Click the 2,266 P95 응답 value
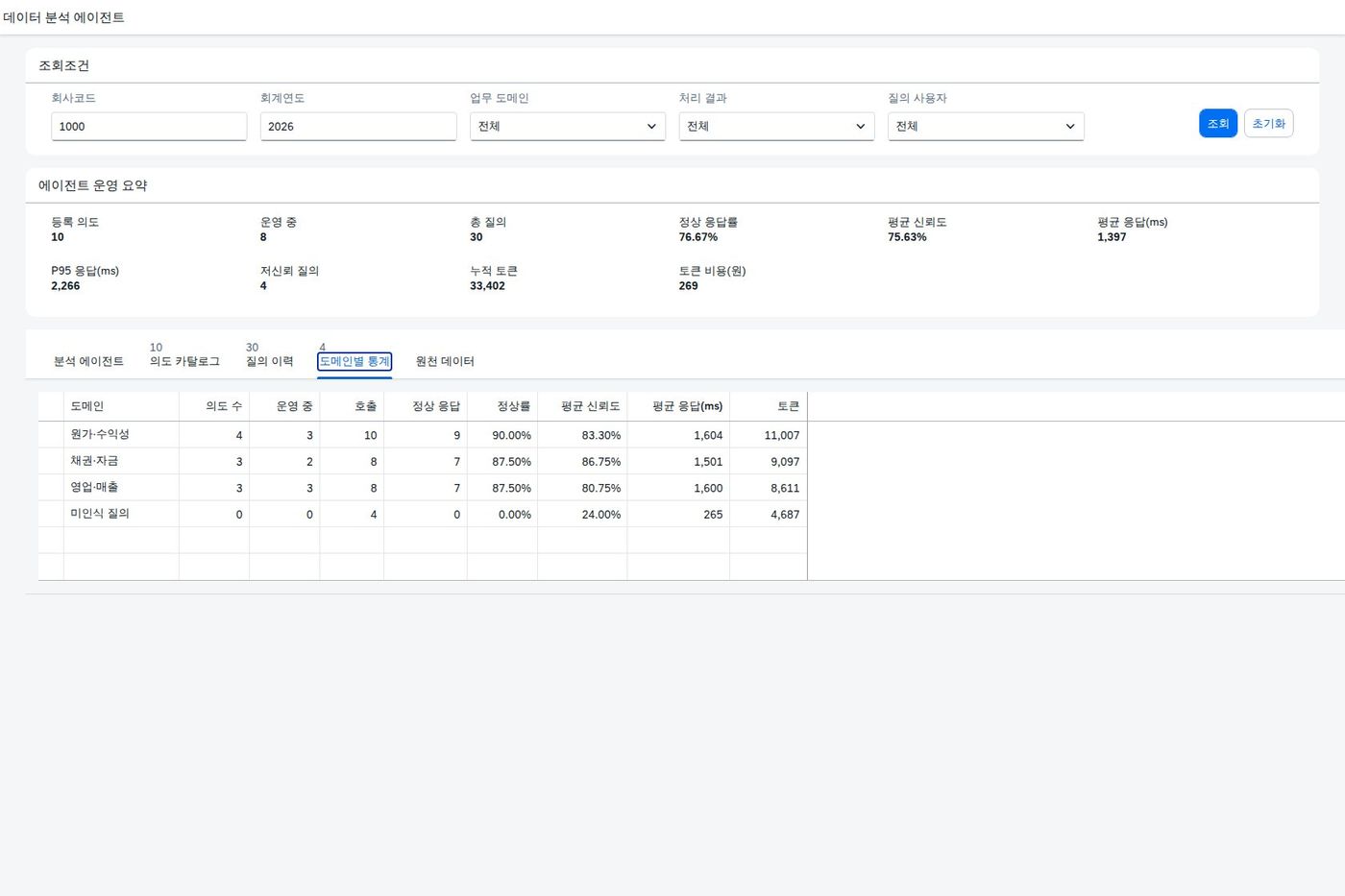The image size is (1345, 896). 65,286
